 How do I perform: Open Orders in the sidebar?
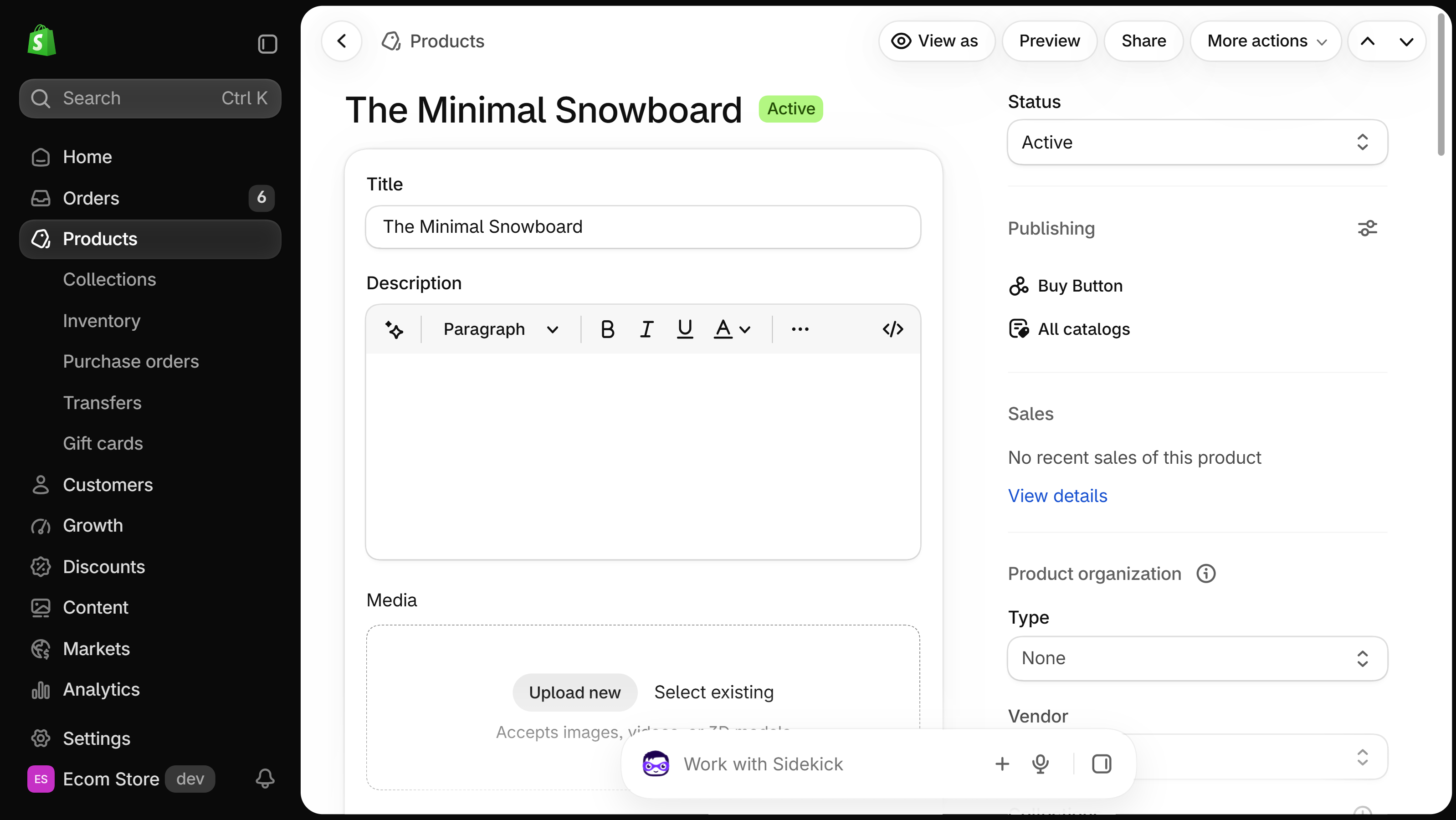(x=150, y=198)
